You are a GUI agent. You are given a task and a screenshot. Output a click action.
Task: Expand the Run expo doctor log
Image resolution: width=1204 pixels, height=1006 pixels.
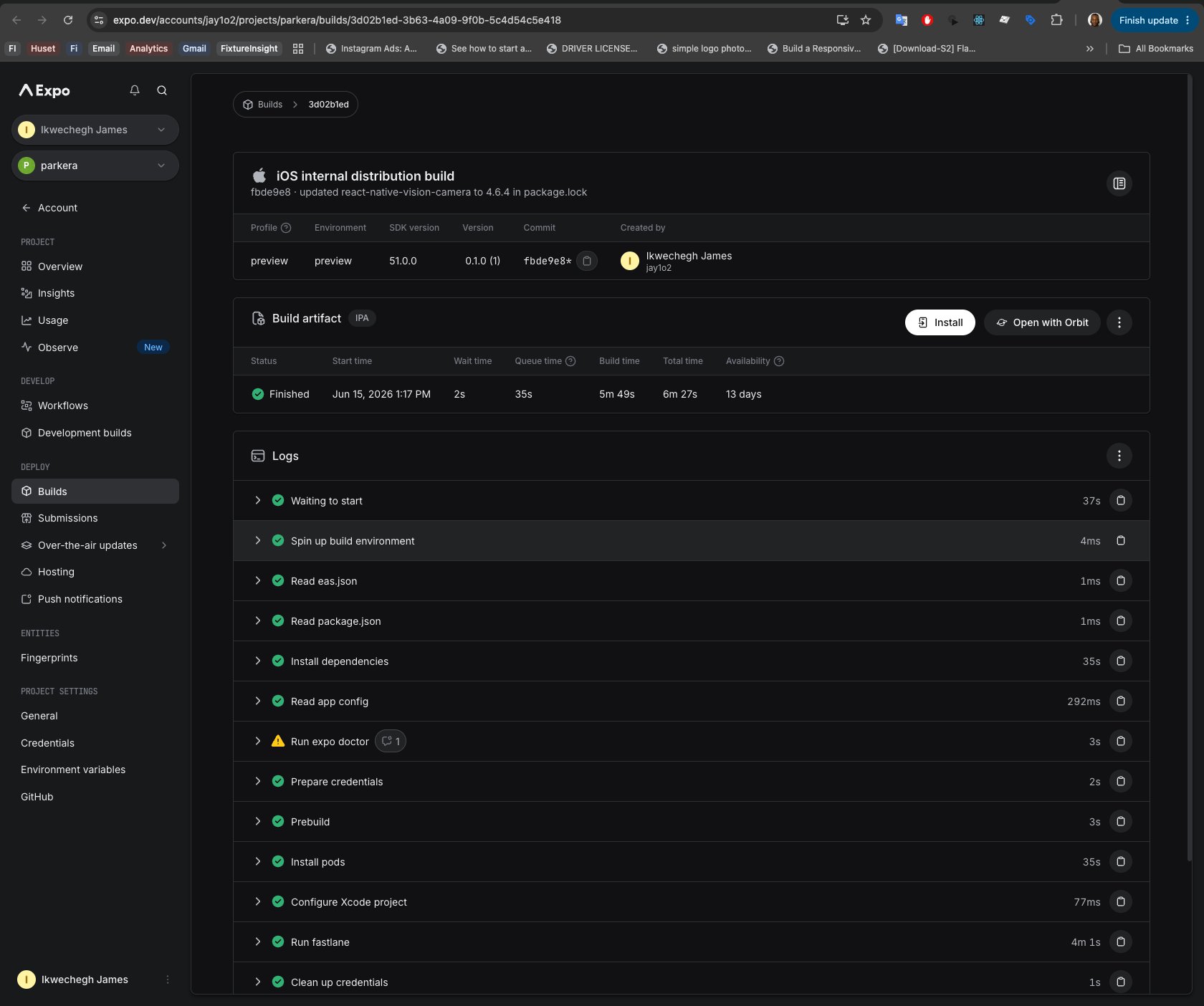point(258,742)
